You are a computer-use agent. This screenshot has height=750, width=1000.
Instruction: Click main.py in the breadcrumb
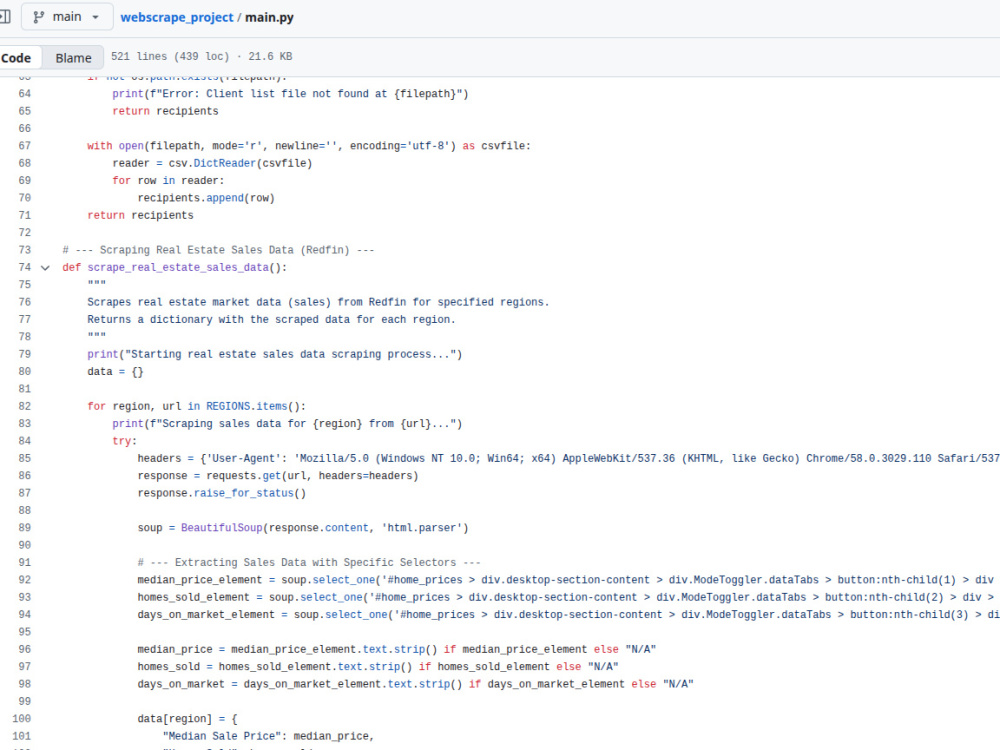coord(269,17)
